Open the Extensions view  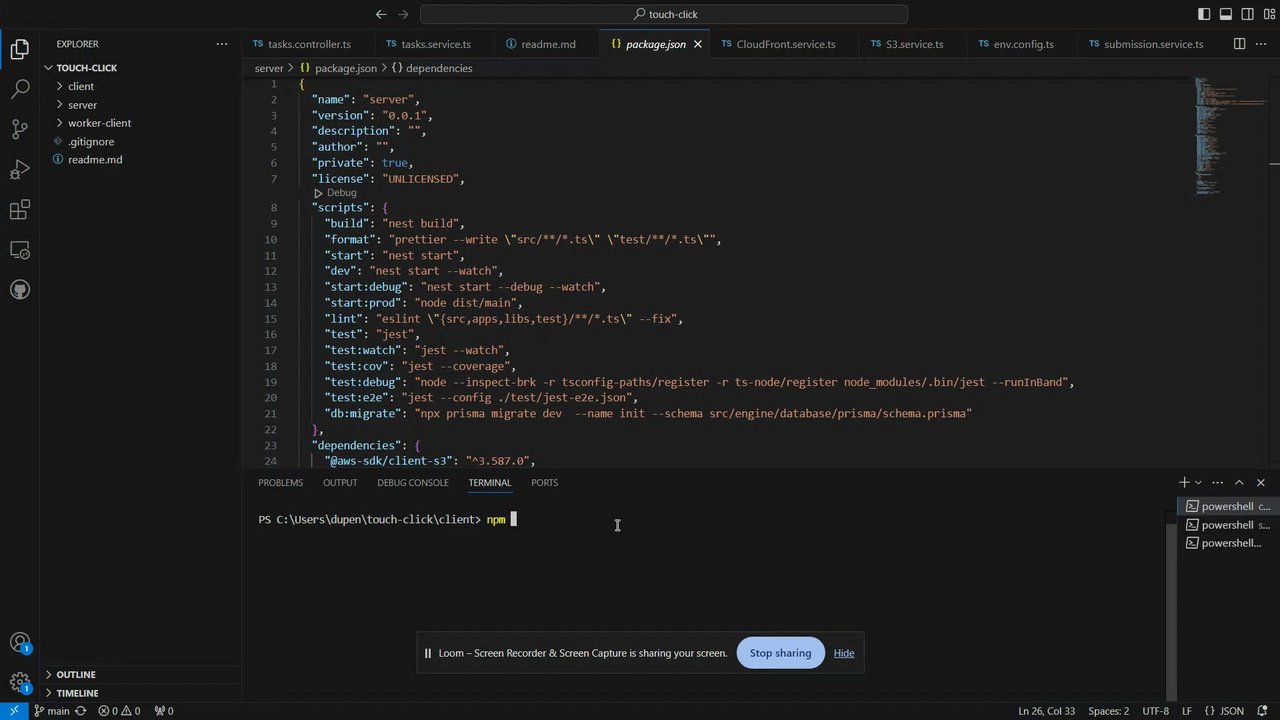pyautogui.click(x=20, y=210)
